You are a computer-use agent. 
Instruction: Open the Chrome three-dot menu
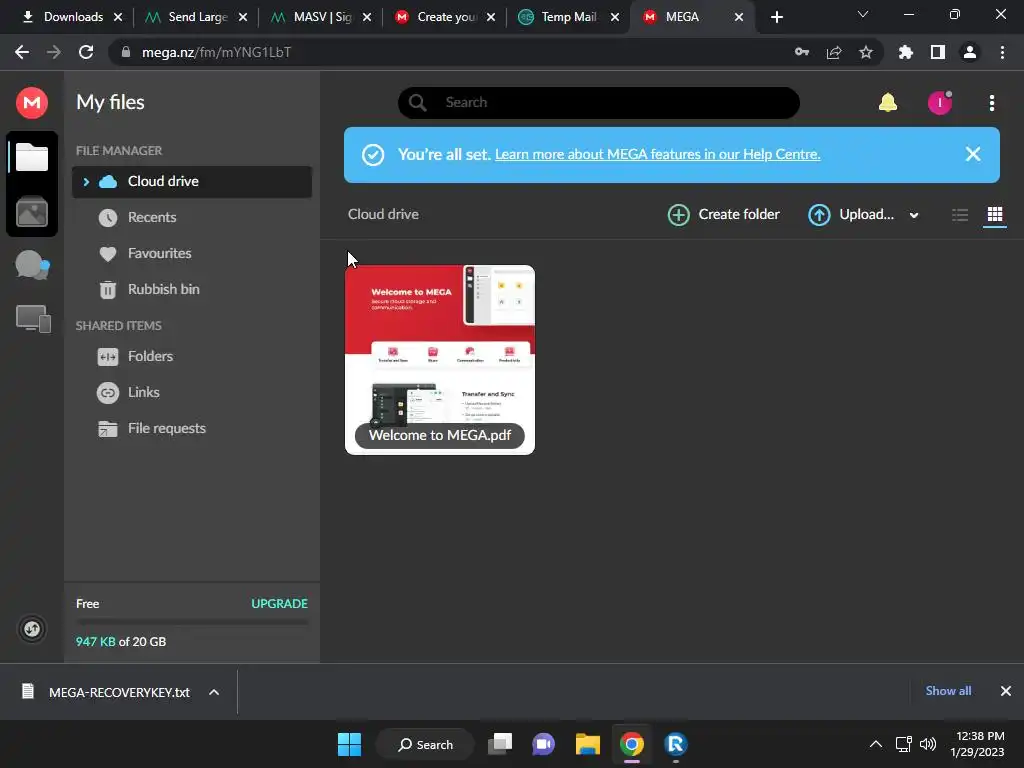(1002, 52)
